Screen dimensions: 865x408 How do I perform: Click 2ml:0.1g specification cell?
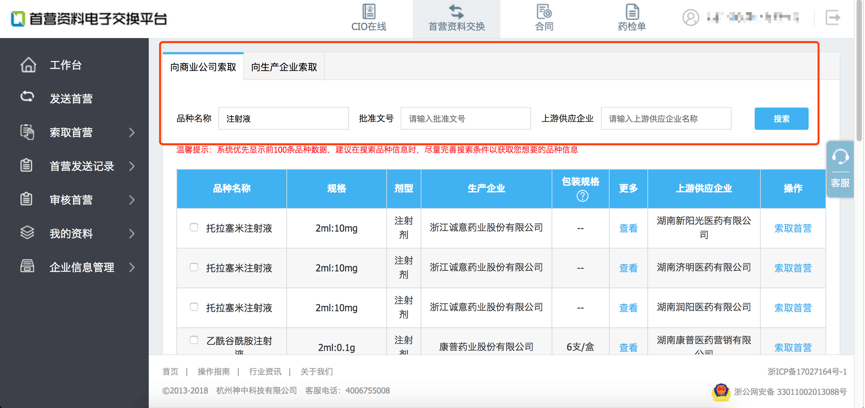click(336, 347)
